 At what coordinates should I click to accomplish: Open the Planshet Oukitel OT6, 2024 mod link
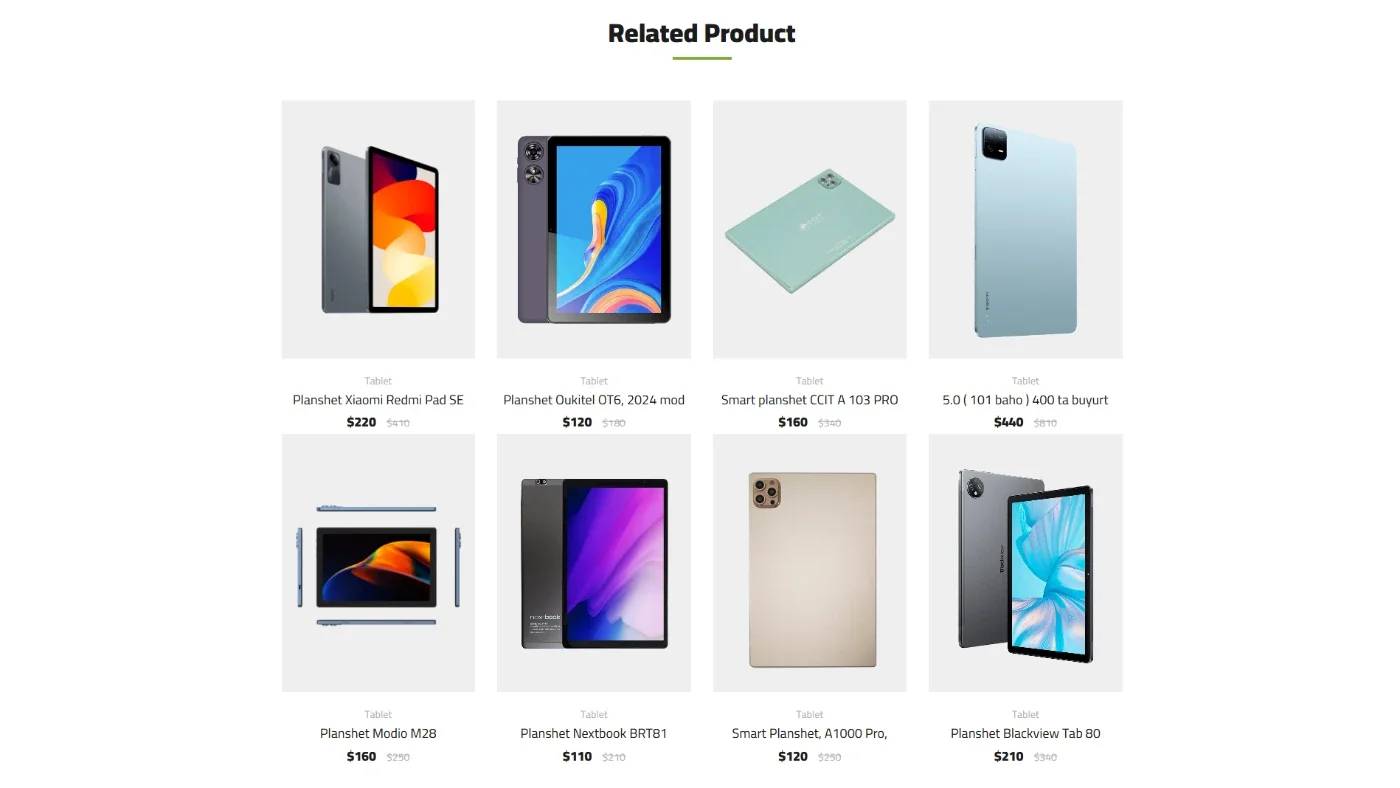click(594, 400)
